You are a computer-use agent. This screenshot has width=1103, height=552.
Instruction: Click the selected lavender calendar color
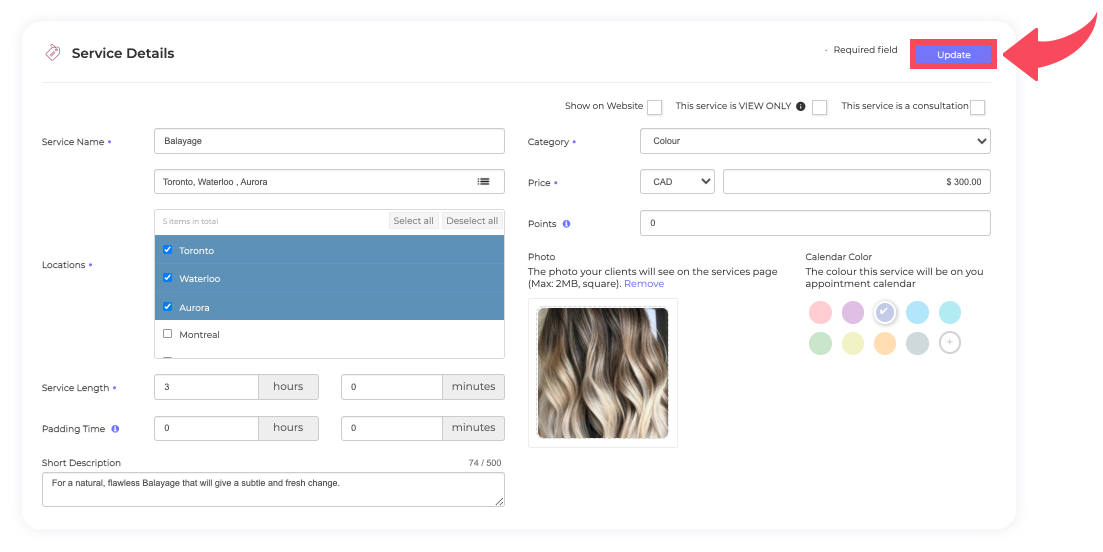tap(885, 312)
